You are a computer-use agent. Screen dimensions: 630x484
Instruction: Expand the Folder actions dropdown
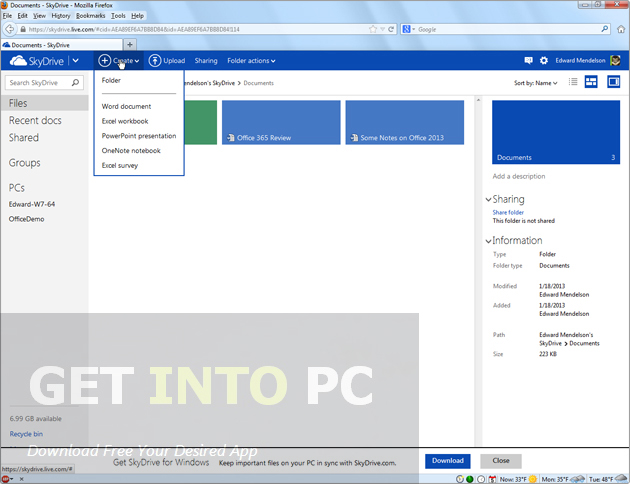(251, 61)
